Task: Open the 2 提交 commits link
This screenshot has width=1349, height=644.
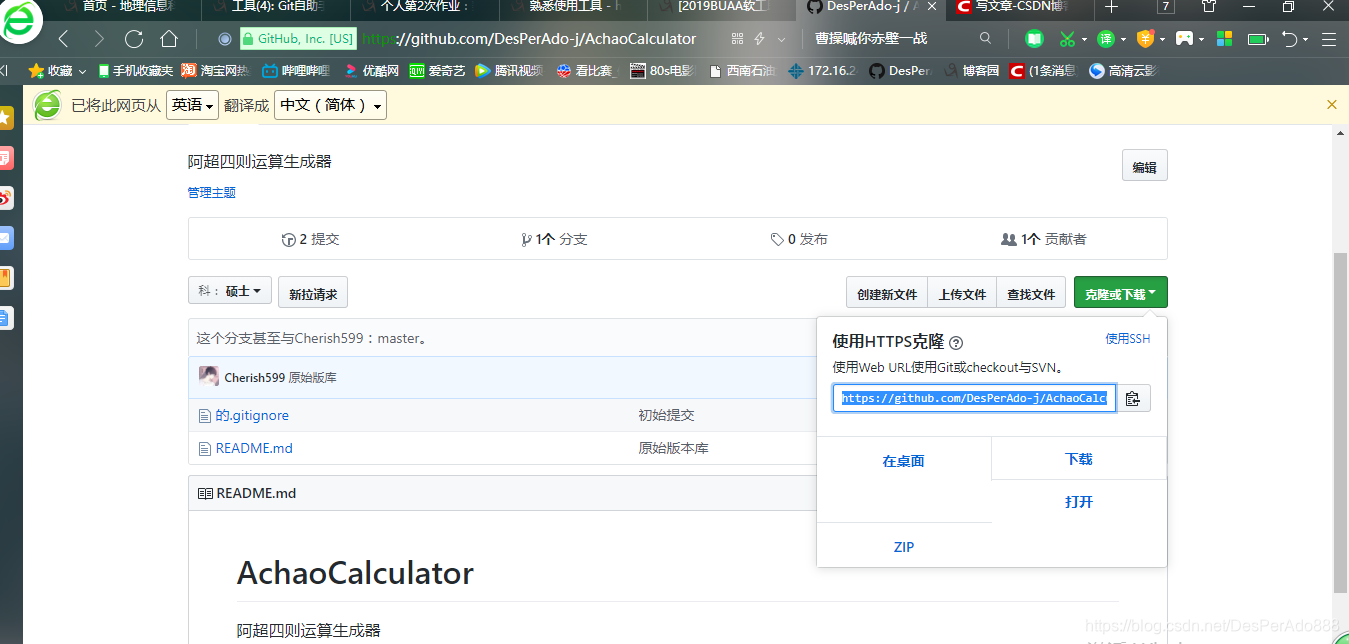Action: [x=311, y=239]
